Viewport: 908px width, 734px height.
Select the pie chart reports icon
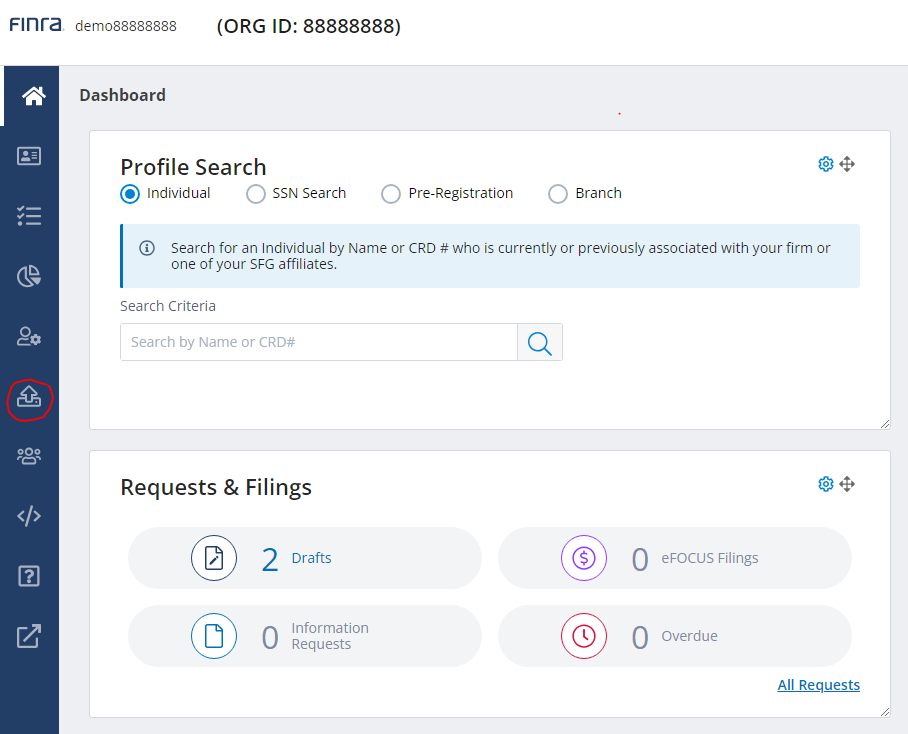point(29,276)
